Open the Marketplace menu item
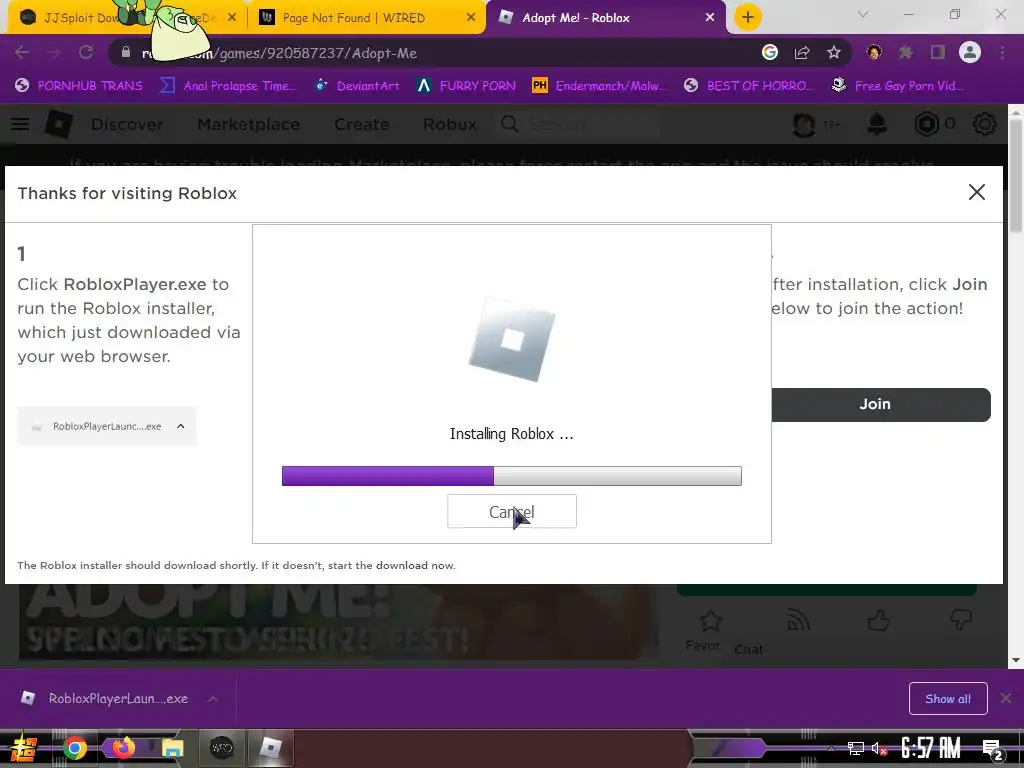Image resolution: width=1024 pixels, height=768 pixels. click(x=249, y=124)
